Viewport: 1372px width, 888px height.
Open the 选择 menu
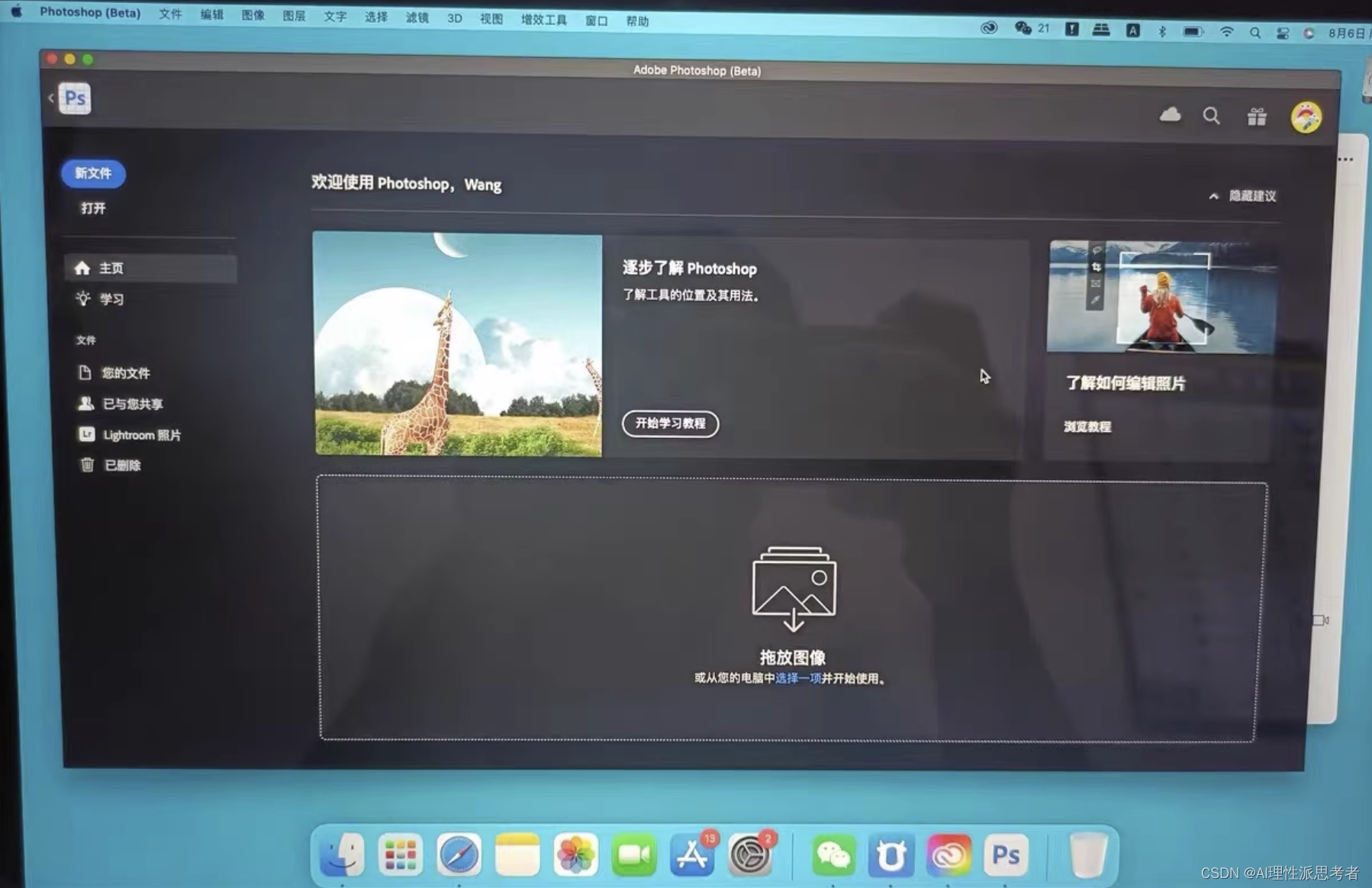[x=376, y=17]
